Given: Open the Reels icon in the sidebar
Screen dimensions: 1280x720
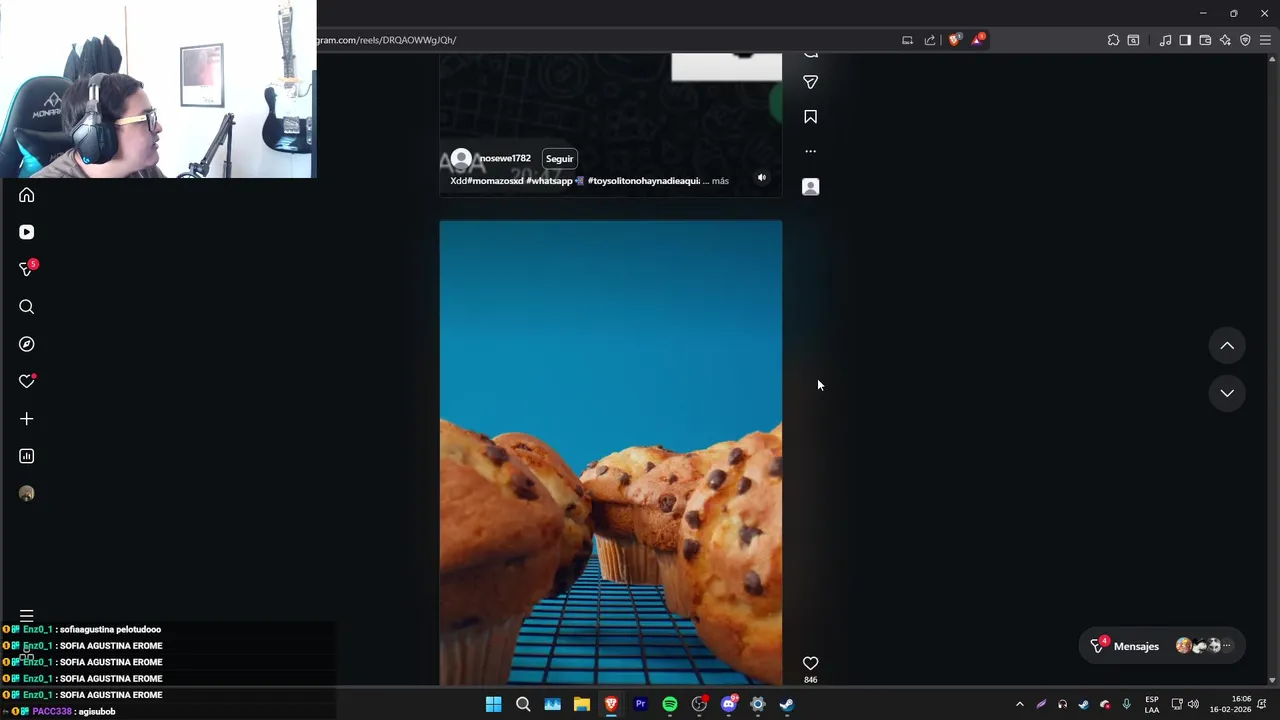Looking at the screenshot, I should [x=27, y=232].
